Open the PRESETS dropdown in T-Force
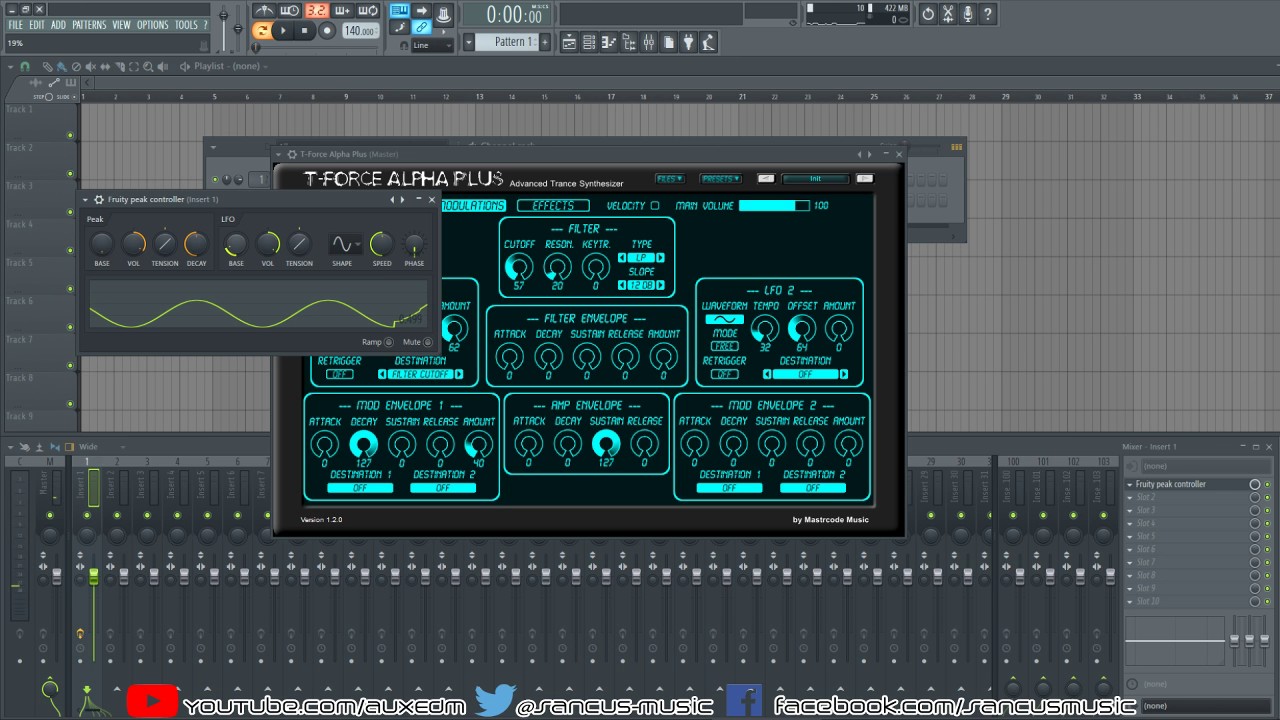 [720, 179]
